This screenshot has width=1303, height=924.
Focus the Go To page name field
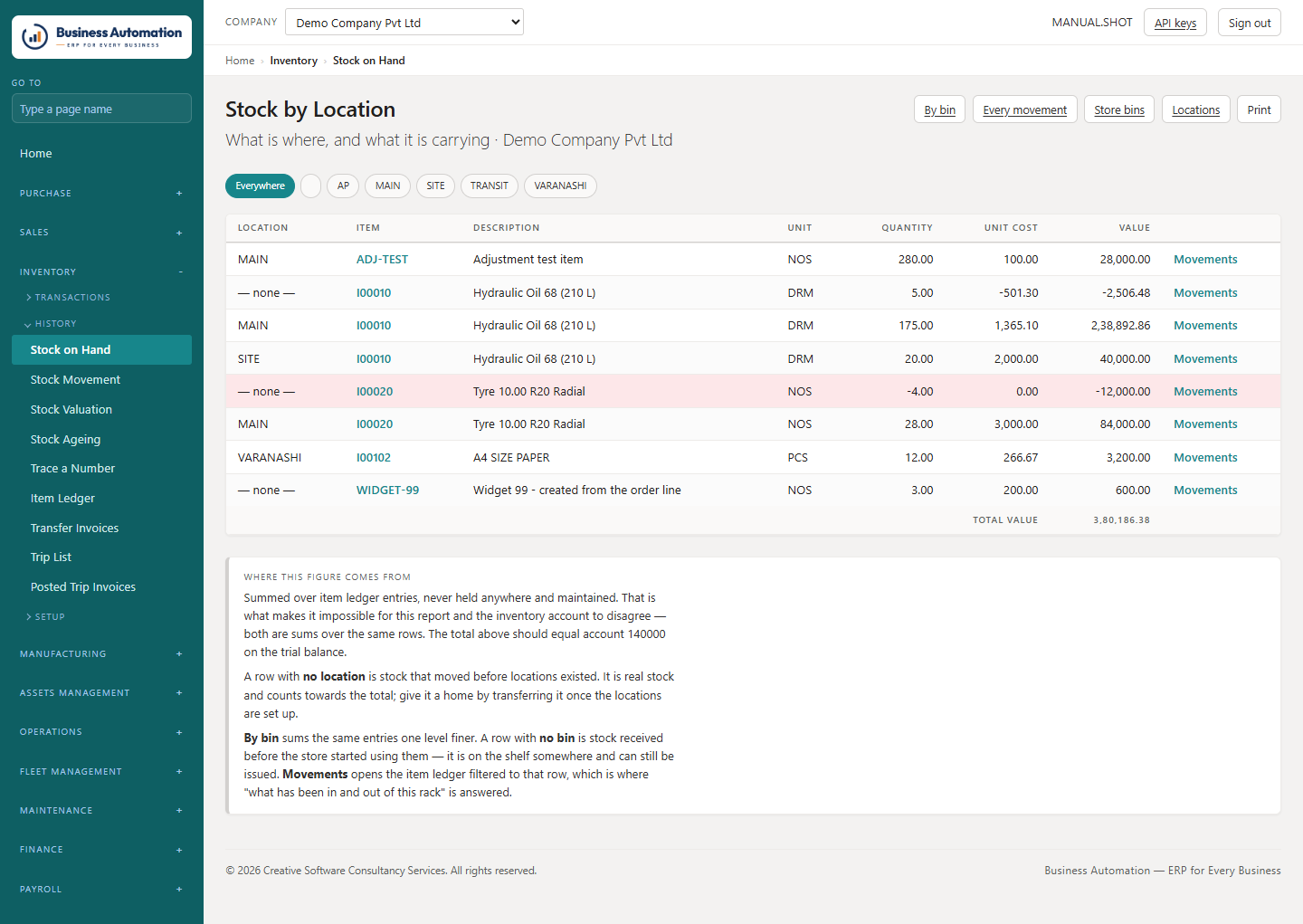pyautogui.click(x=101, y=109)
